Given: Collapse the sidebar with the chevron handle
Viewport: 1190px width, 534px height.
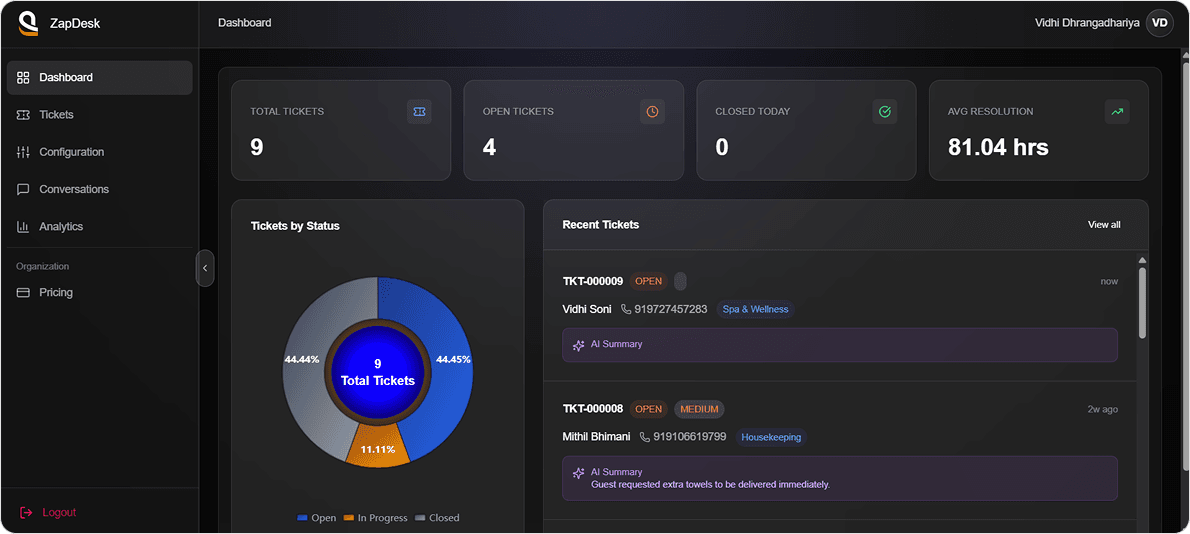Looking at the screenshot, I should coord(205,268).
